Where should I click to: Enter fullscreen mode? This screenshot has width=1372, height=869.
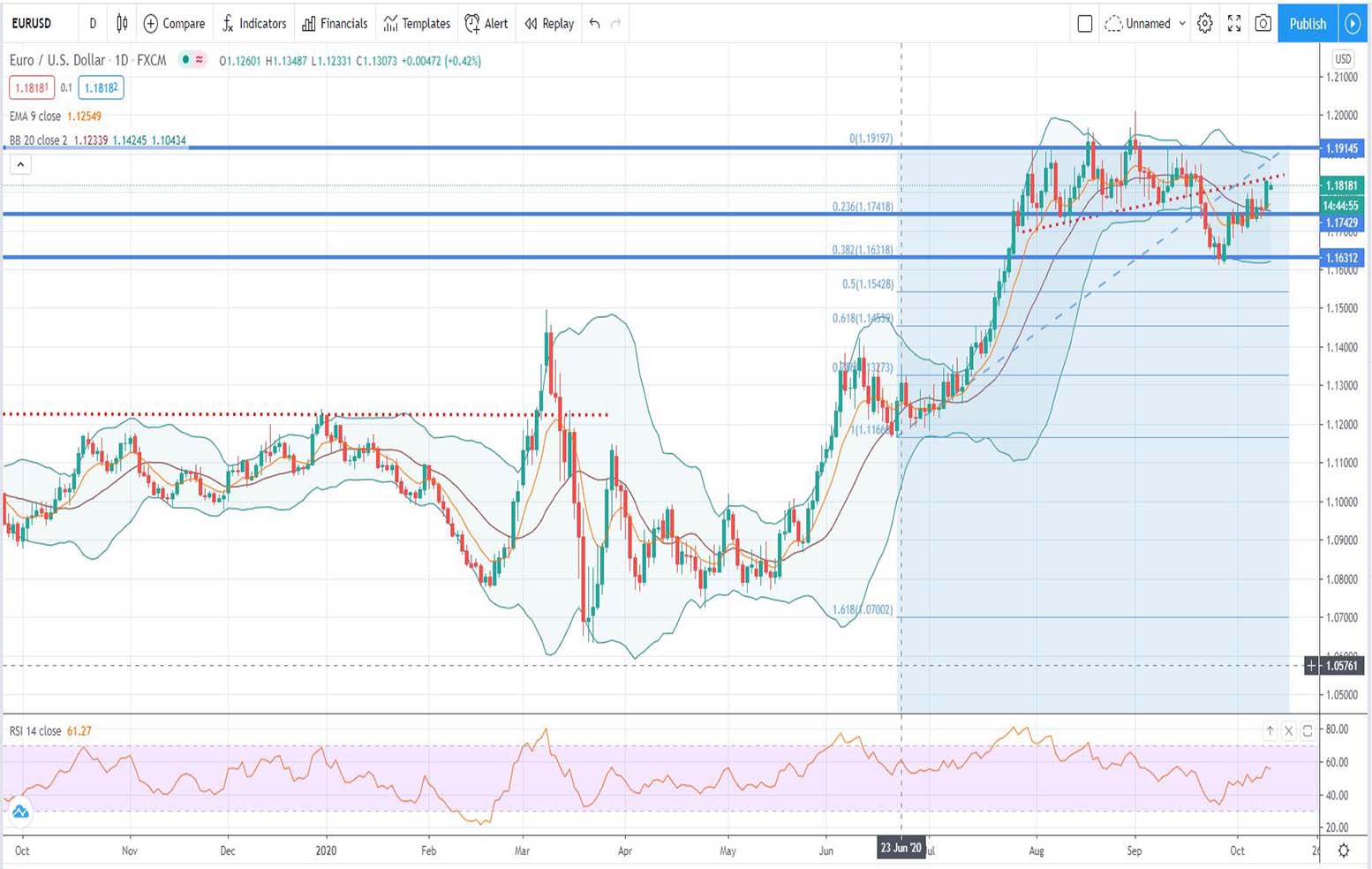point(1234,24)
